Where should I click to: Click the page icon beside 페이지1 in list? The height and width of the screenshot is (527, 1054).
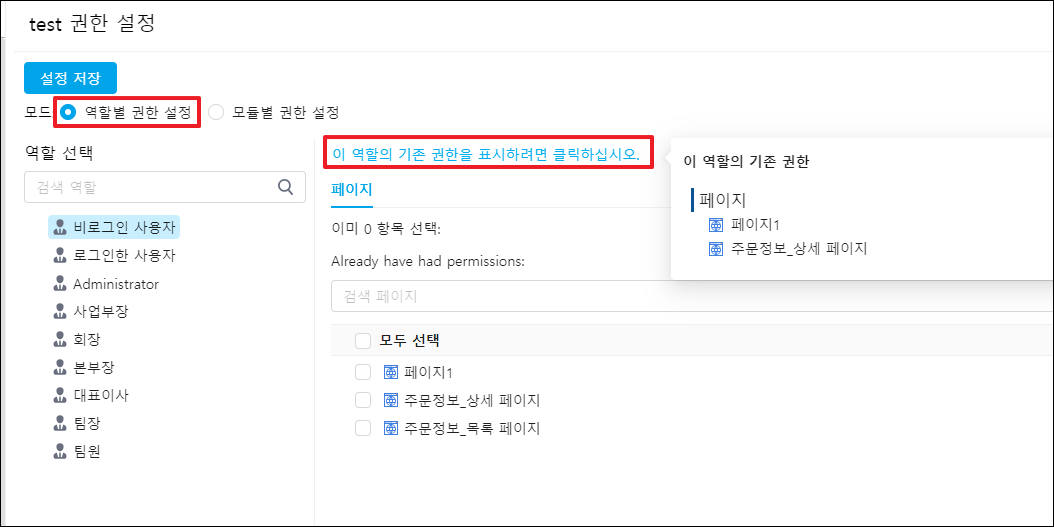[391, 373]
